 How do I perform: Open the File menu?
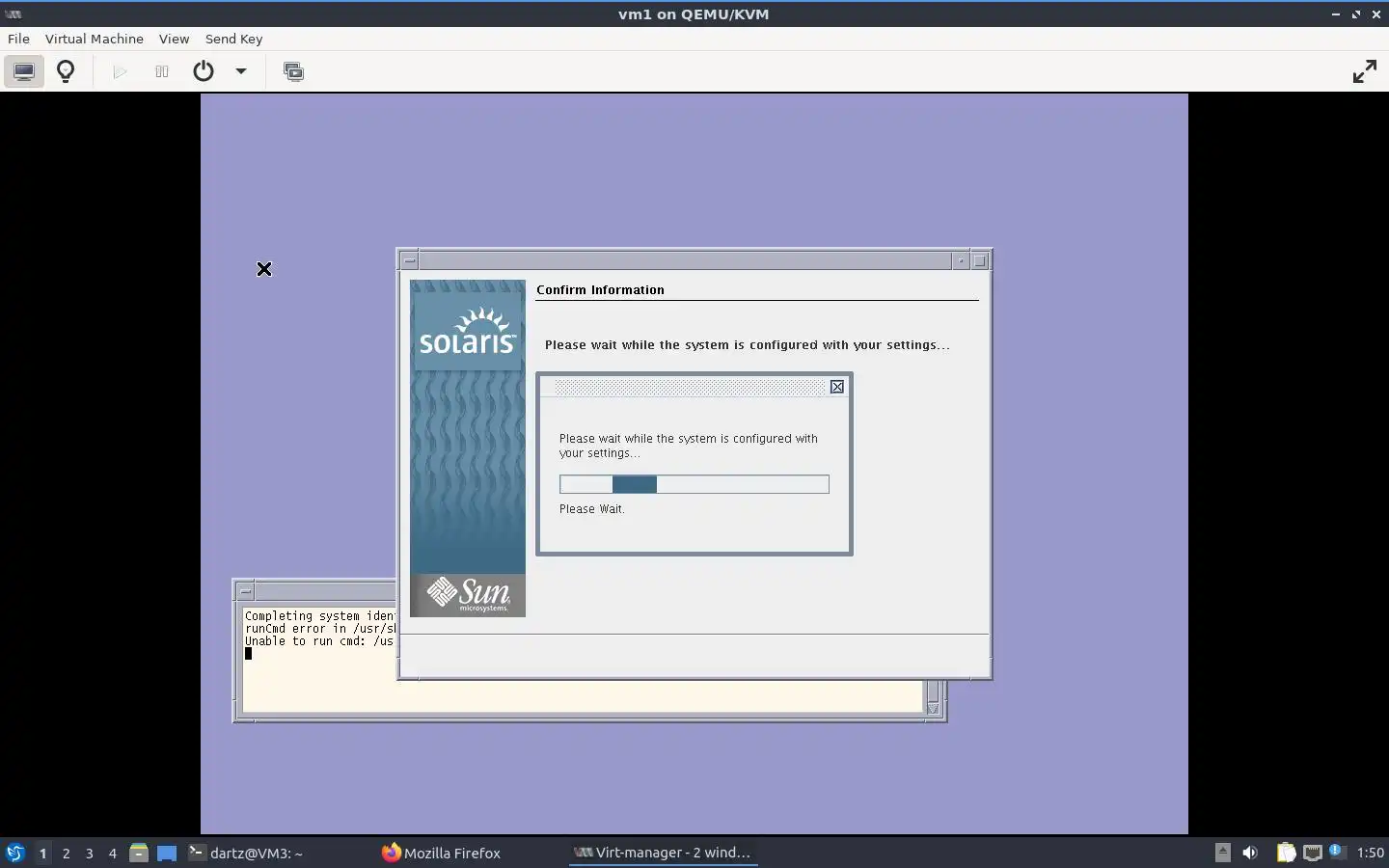click(18, 39)
